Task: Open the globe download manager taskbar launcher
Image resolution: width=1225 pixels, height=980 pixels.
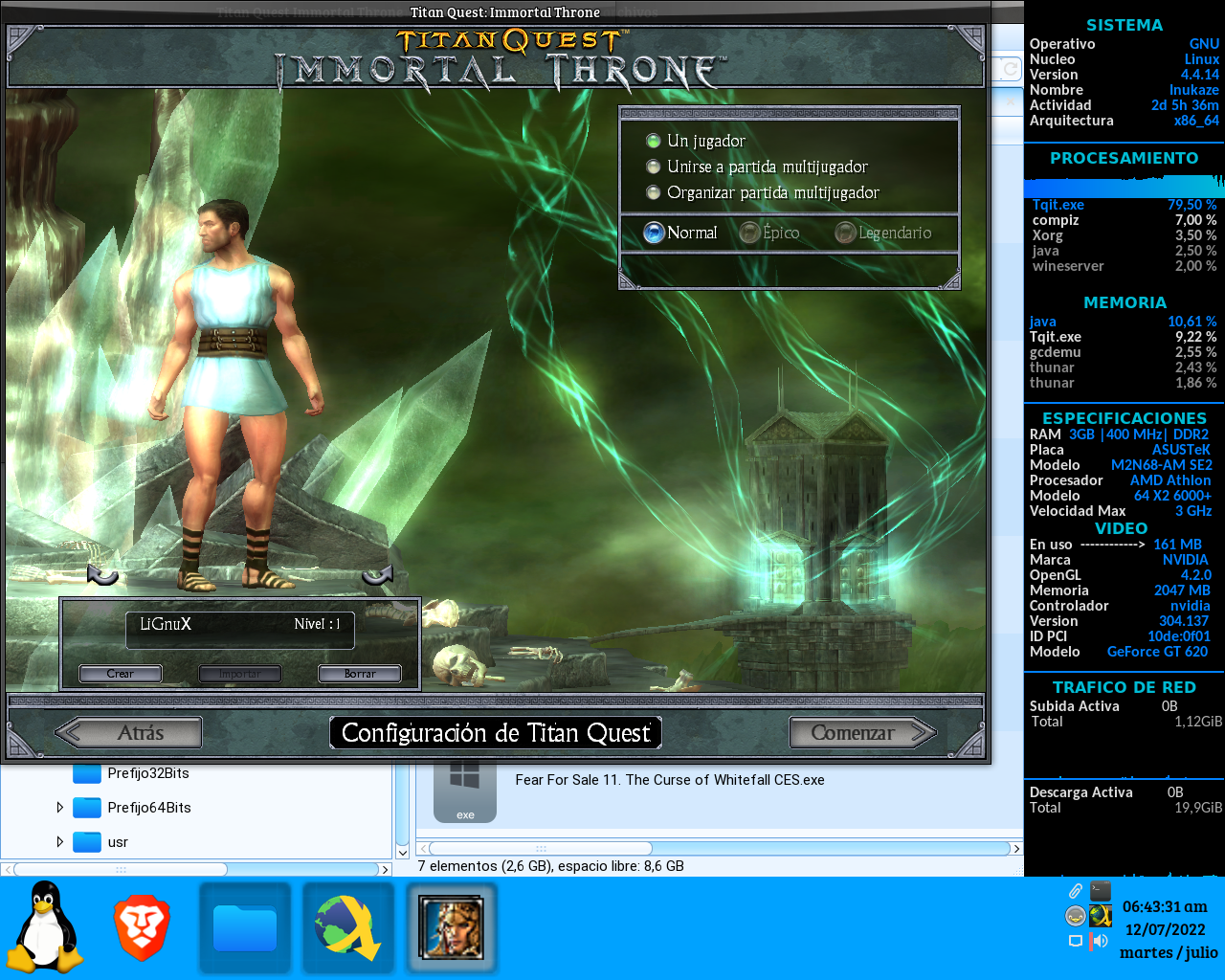Action: pyautogui.click(x=348, y=928)
